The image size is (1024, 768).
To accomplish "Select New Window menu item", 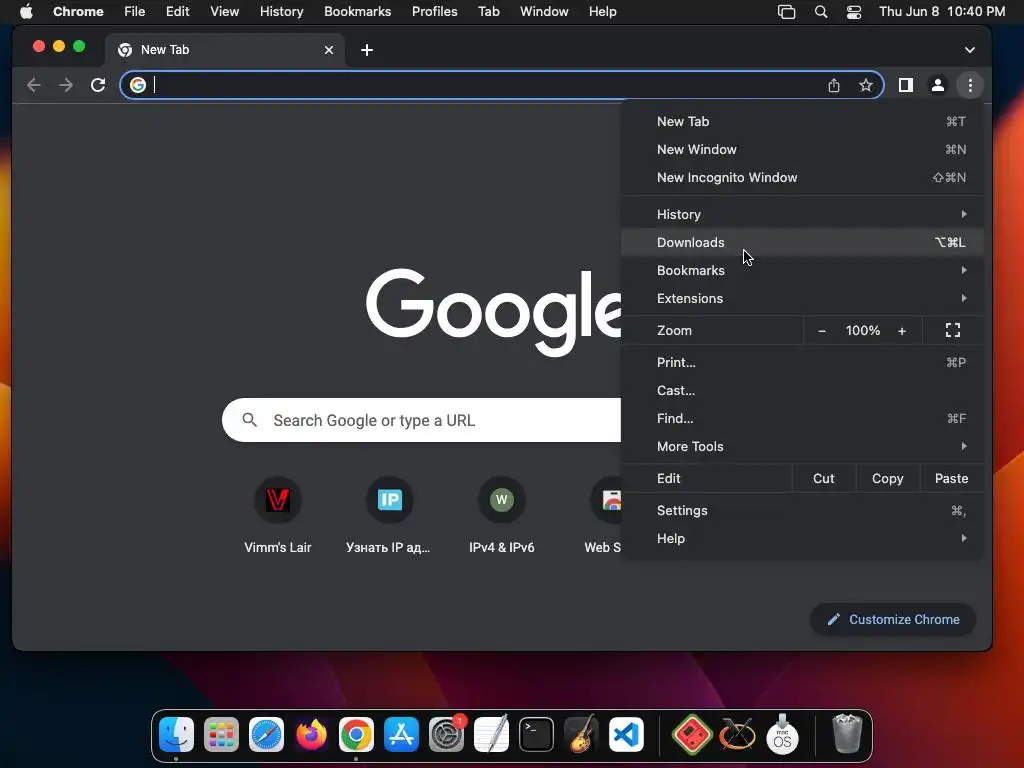I will pos(802,150).
